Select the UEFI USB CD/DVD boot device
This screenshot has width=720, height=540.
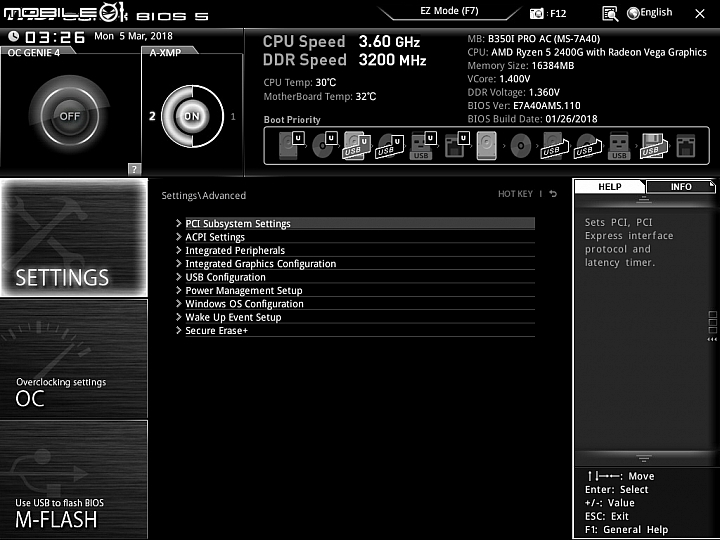pyautogui.click(x=389, y=146)
